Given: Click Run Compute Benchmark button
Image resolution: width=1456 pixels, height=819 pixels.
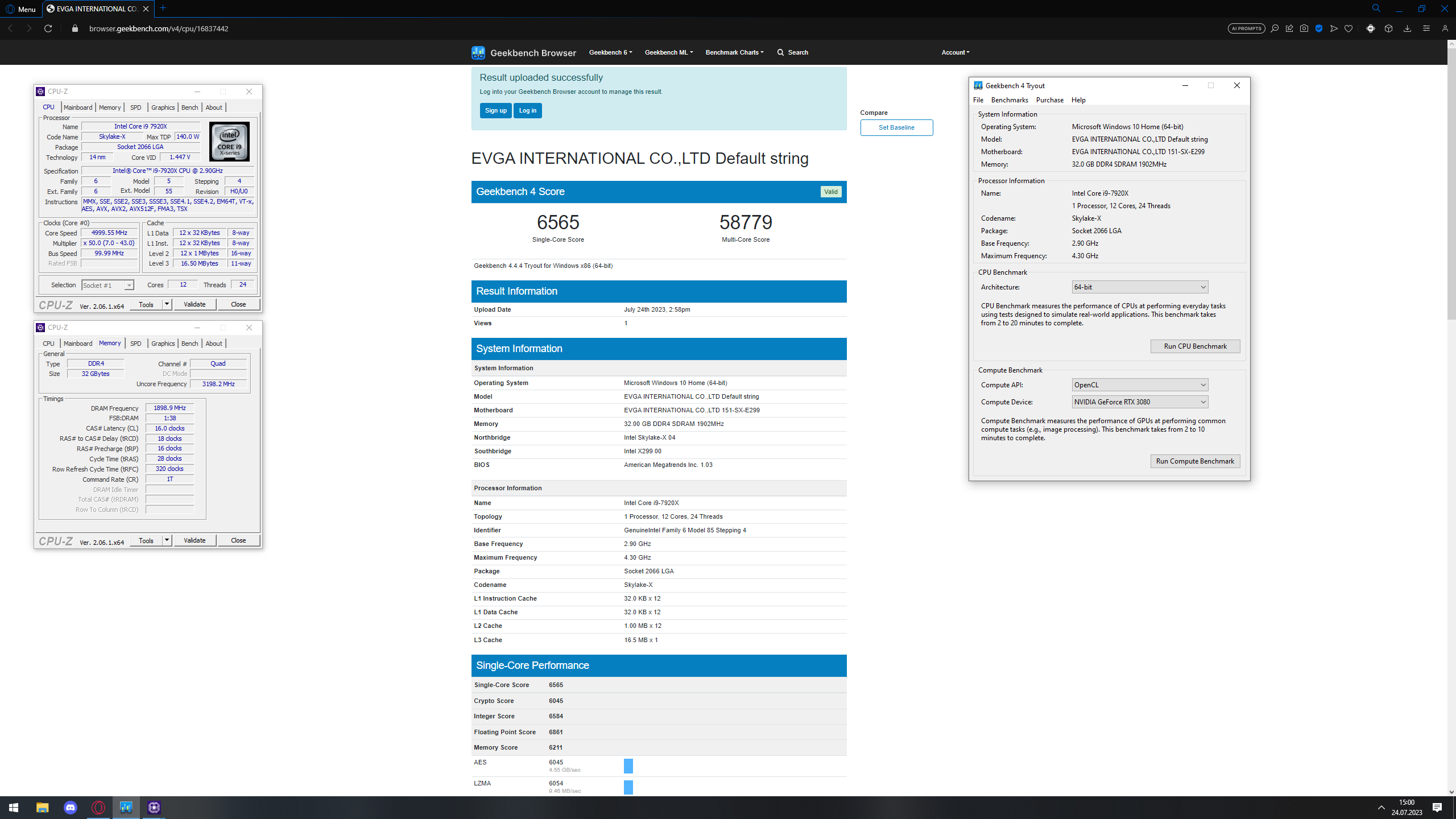Looking at the screenshot, I should point(1195,461).
